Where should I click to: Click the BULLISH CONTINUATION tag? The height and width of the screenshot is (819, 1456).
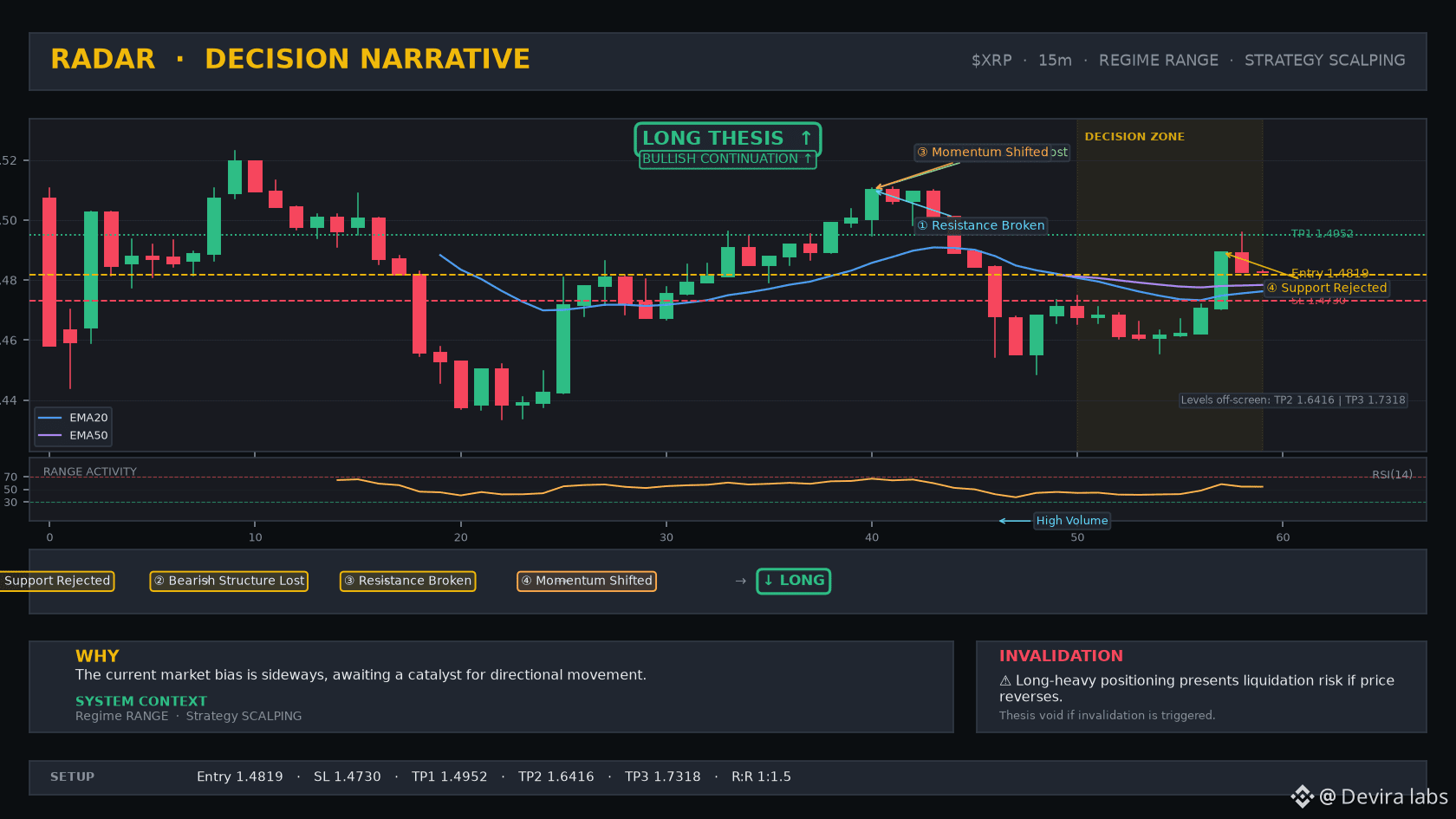pyautogui.click(x=727, y=159)
